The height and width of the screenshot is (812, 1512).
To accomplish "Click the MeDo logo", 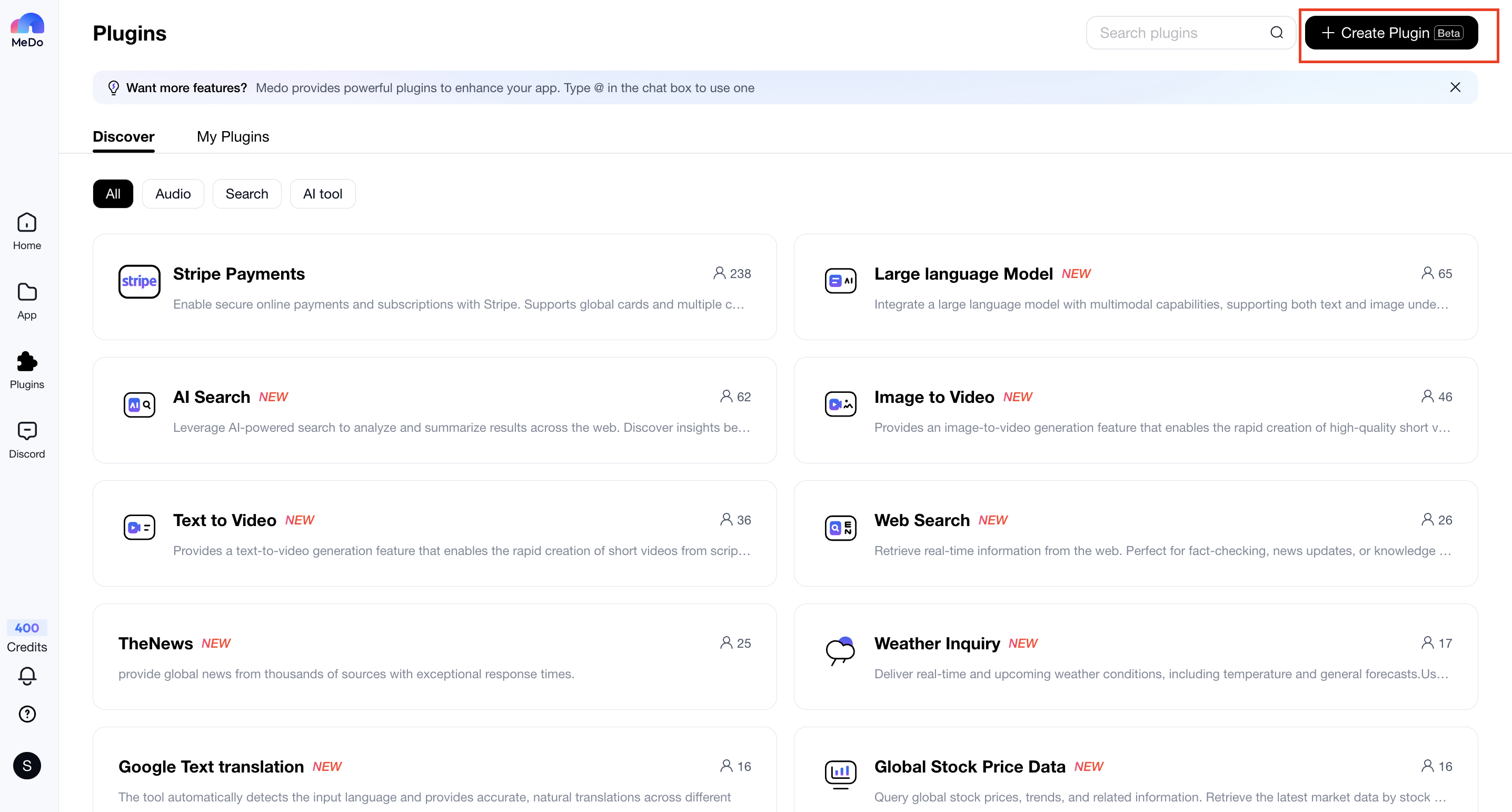I will tap(27, 30).
